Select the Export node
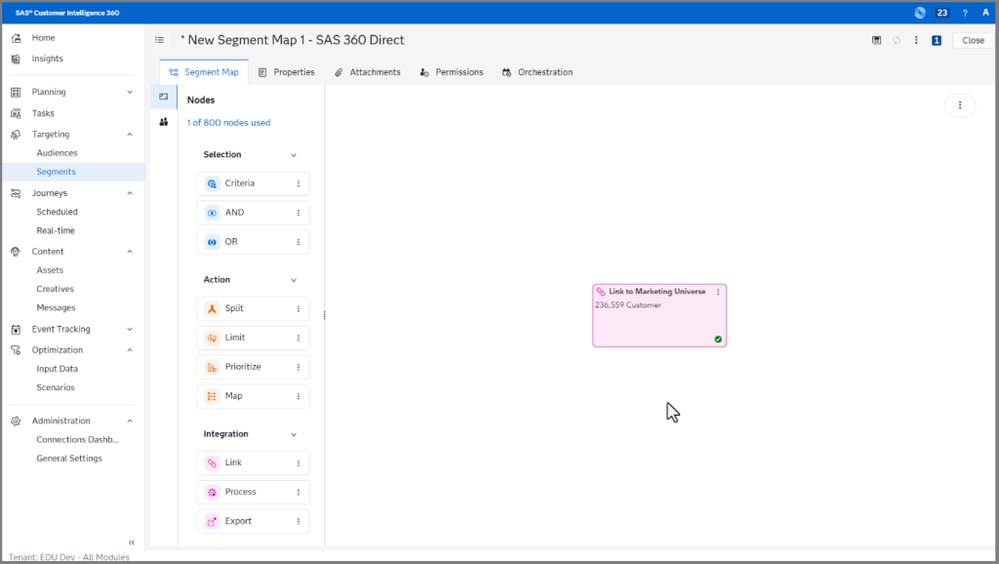The image size is (999, 564). [253, 521]
